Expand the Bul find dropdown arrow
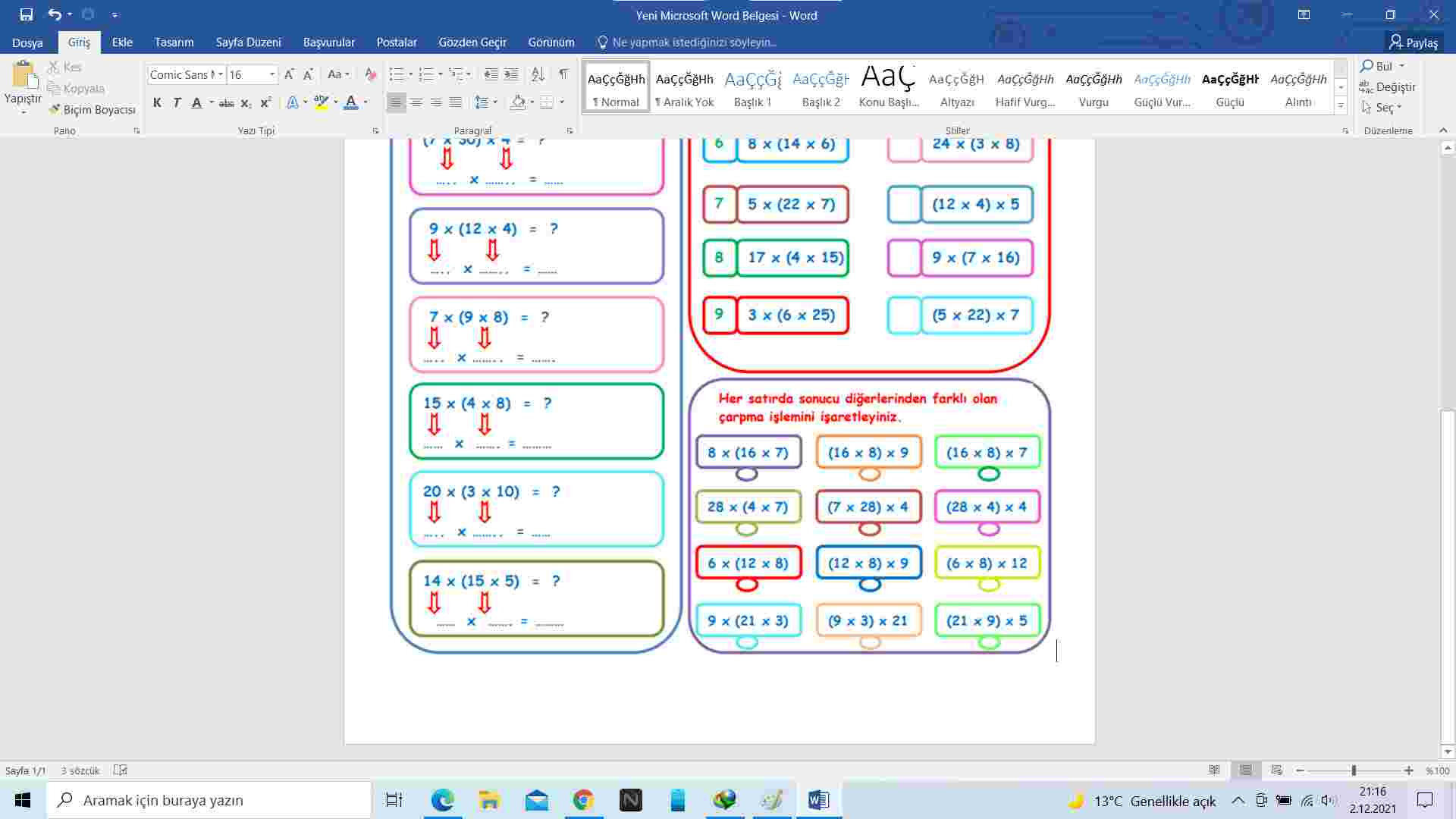This screenshot has height=819, width=1456. coord(1401,66)
